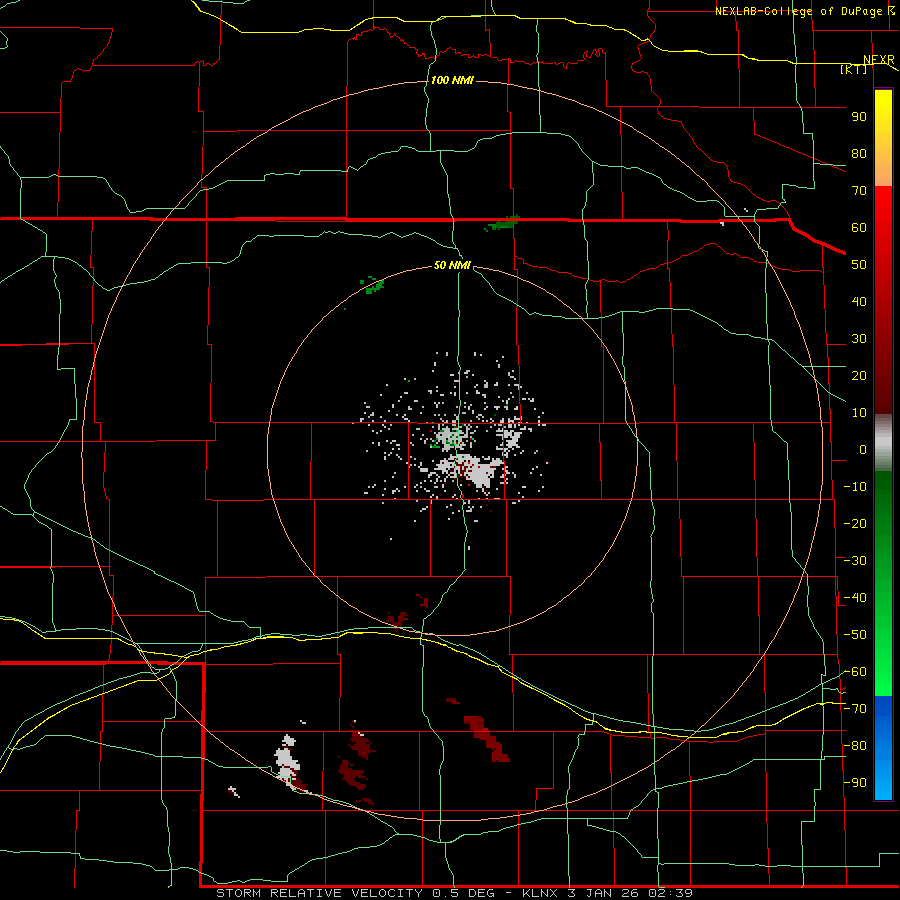The width and height of the screenshot is (900, 900).
Task: Click the KLNX radar site identifier
Action: (x=541, y=893)
